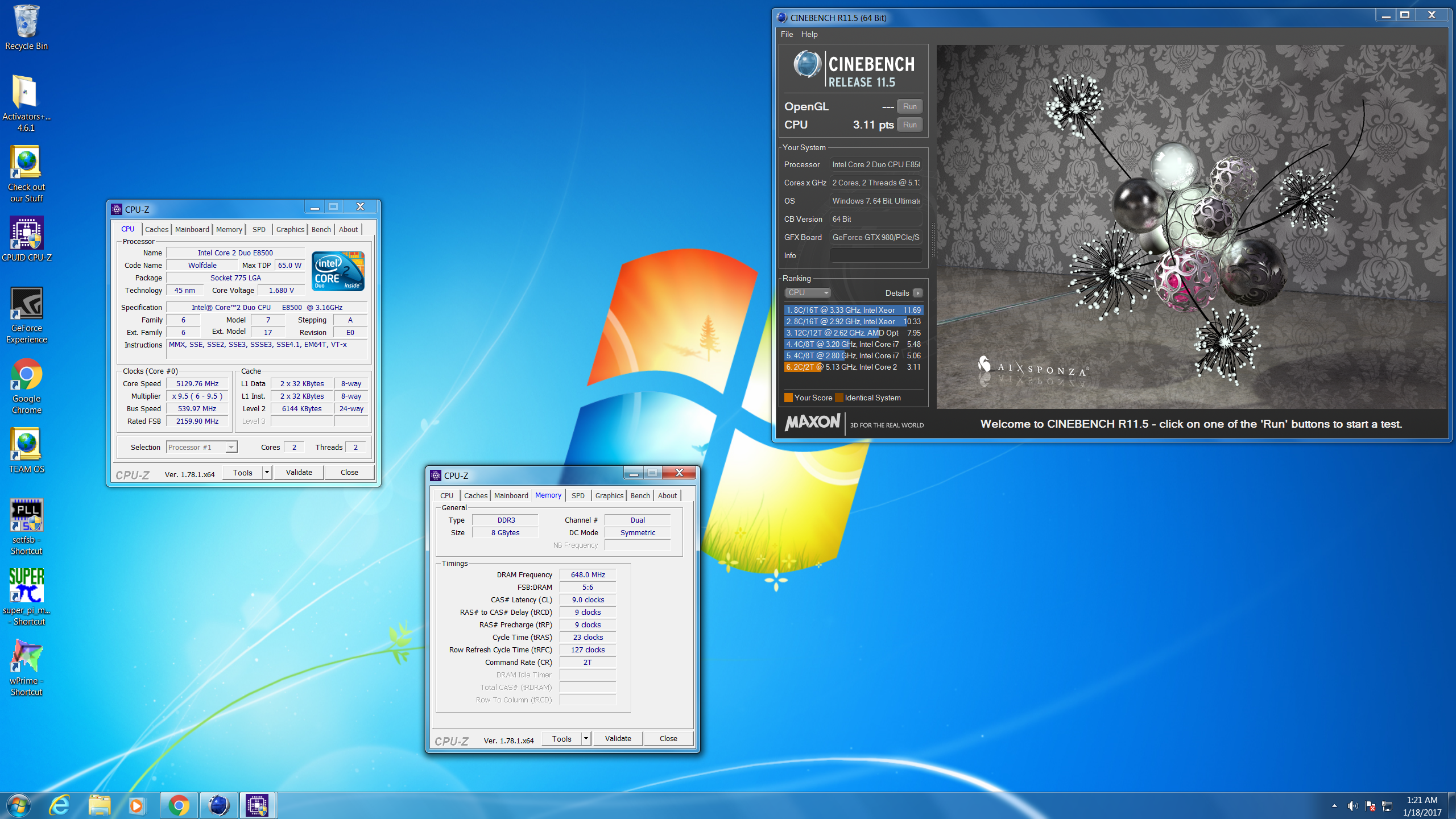Open the Recycle Bin desktop icon

click(x=26, y=27)
